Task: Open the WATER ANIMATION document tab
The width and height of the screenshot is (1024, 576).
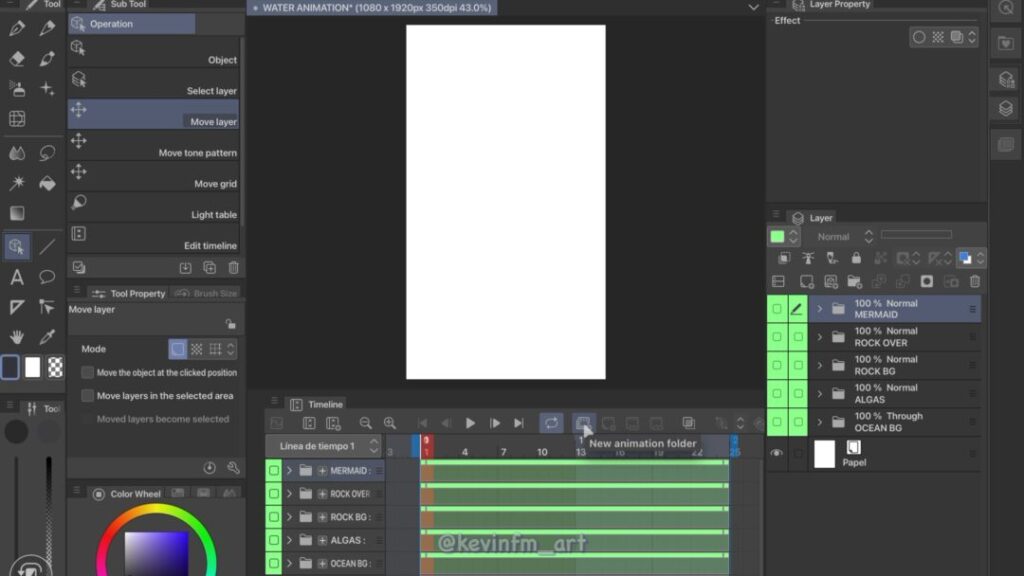Action: pos(372,8)
